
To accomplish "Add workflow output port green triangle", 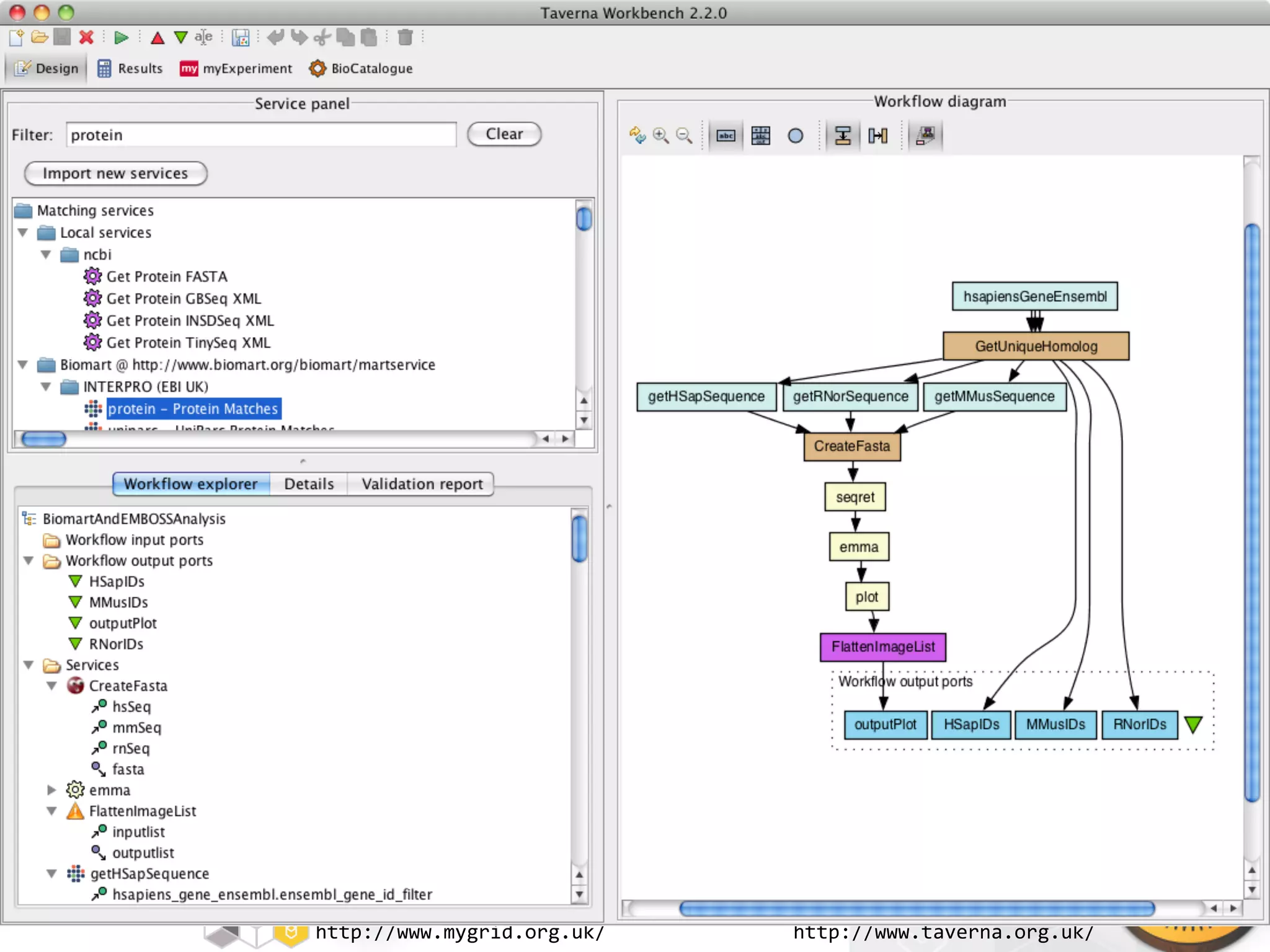I will (x=180, y=38).
